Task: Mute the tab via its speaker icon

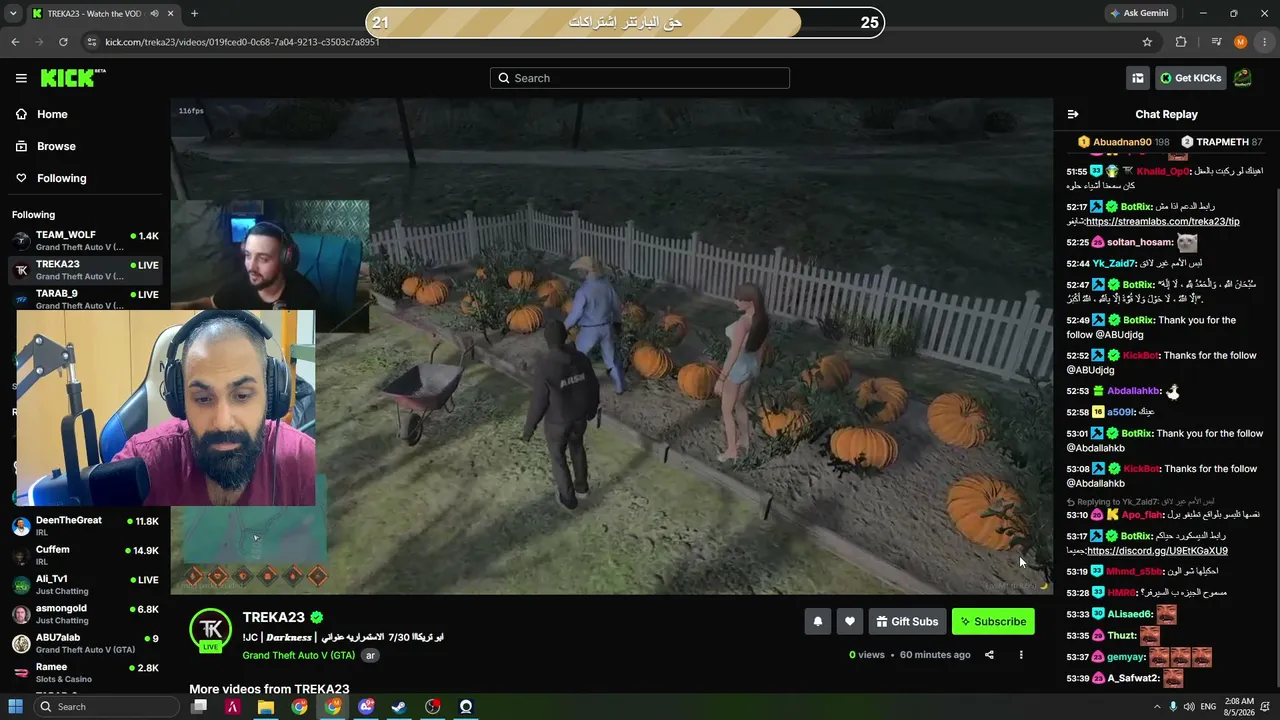Action: 154,13
